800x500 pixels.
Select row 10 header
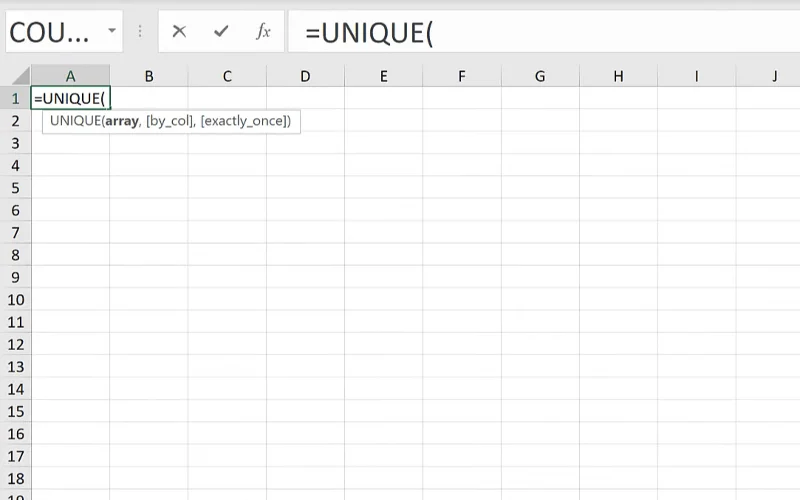click(15, 299)
